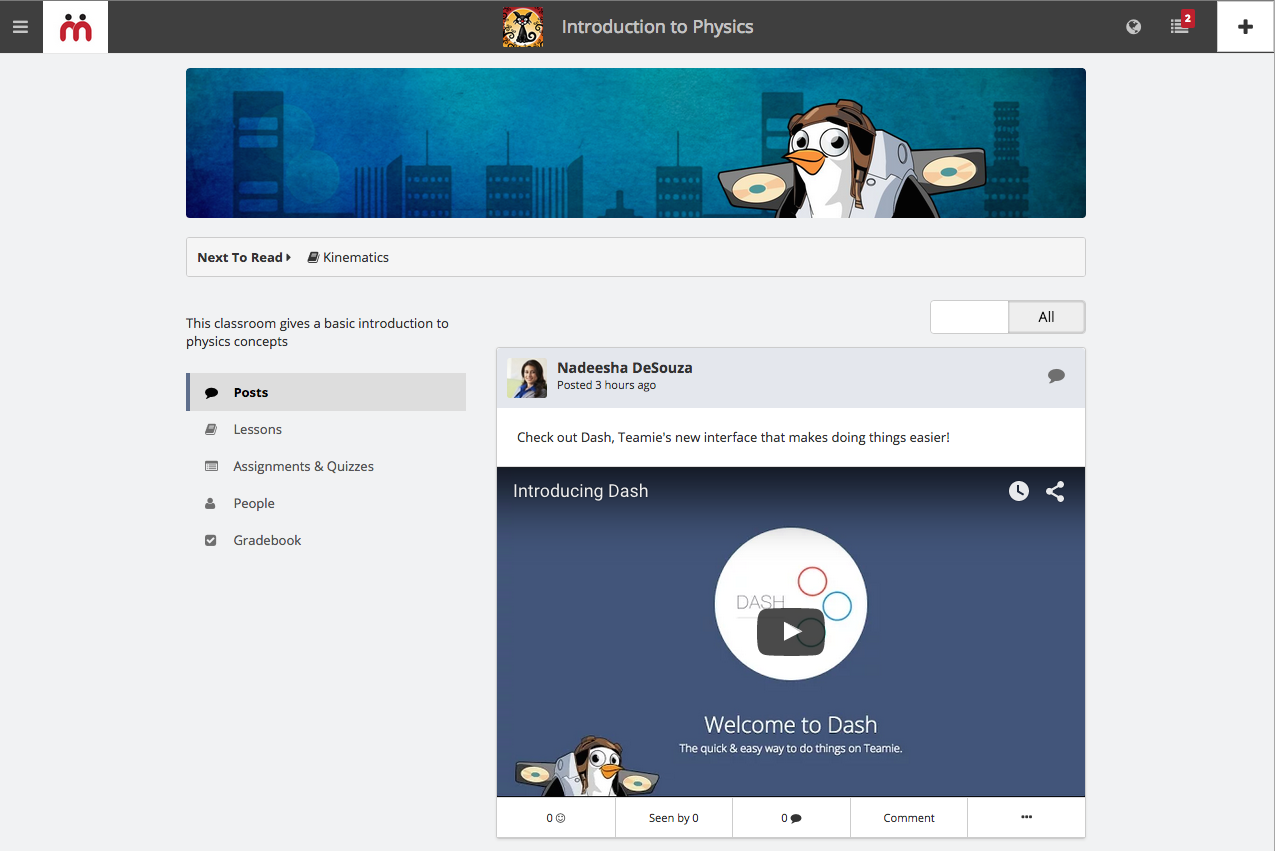The width and height of the screenshot is (1275, 851).
Task: Open the Gradebook section
Action: (x=326, y=540)
